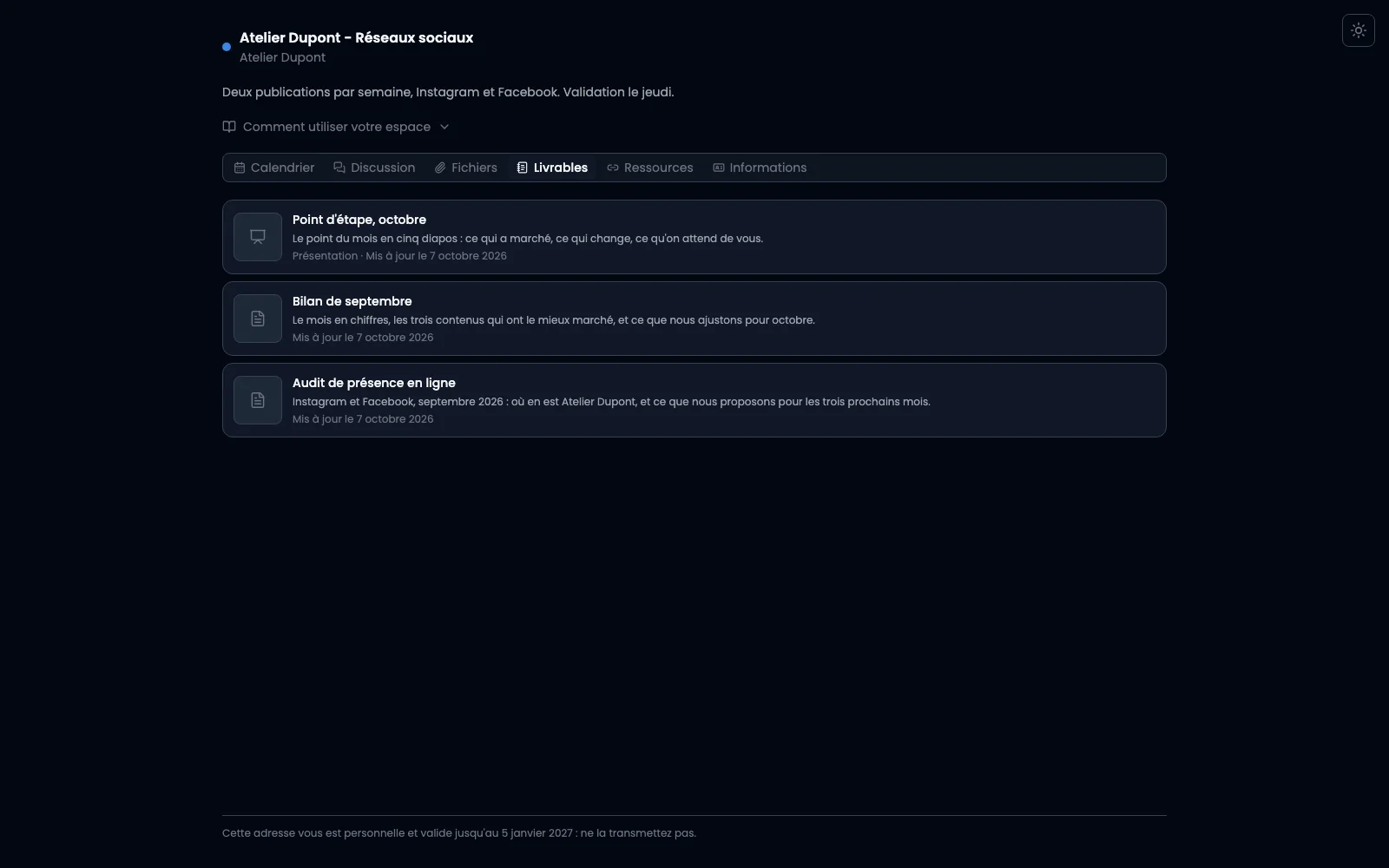Toggle light theme with sun icon
The image size is (1389, 868).
click(x=1358, y=30)
